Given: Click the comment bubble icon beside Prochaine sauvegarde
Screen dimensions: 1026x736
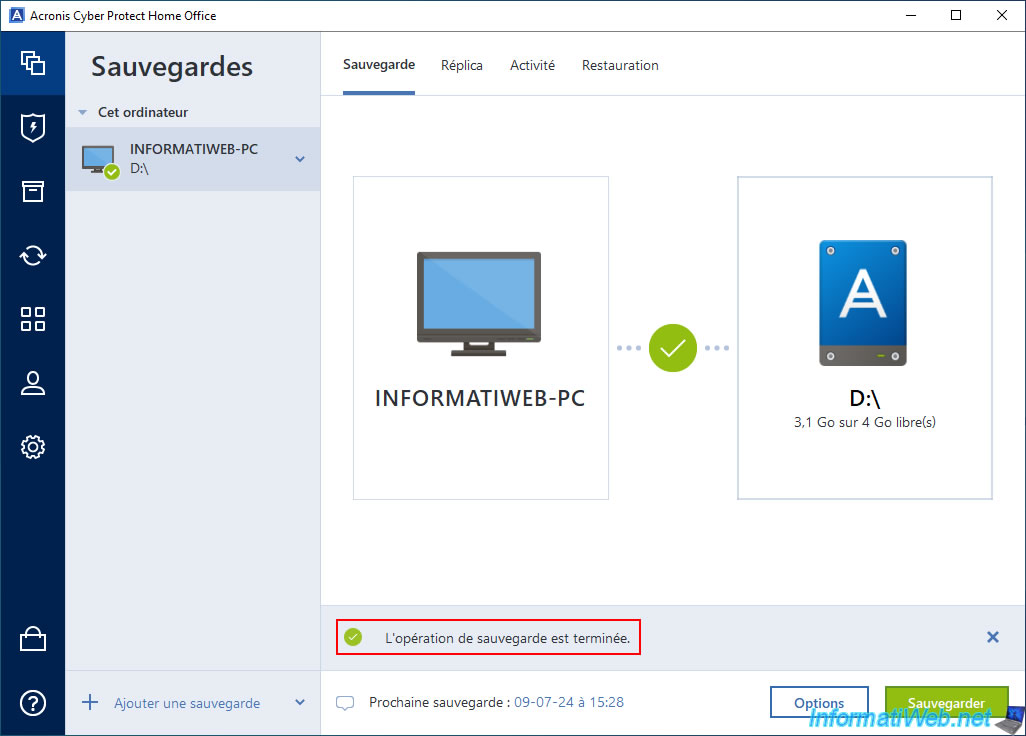Looking at the screenshot, I should tap(345, 703).
